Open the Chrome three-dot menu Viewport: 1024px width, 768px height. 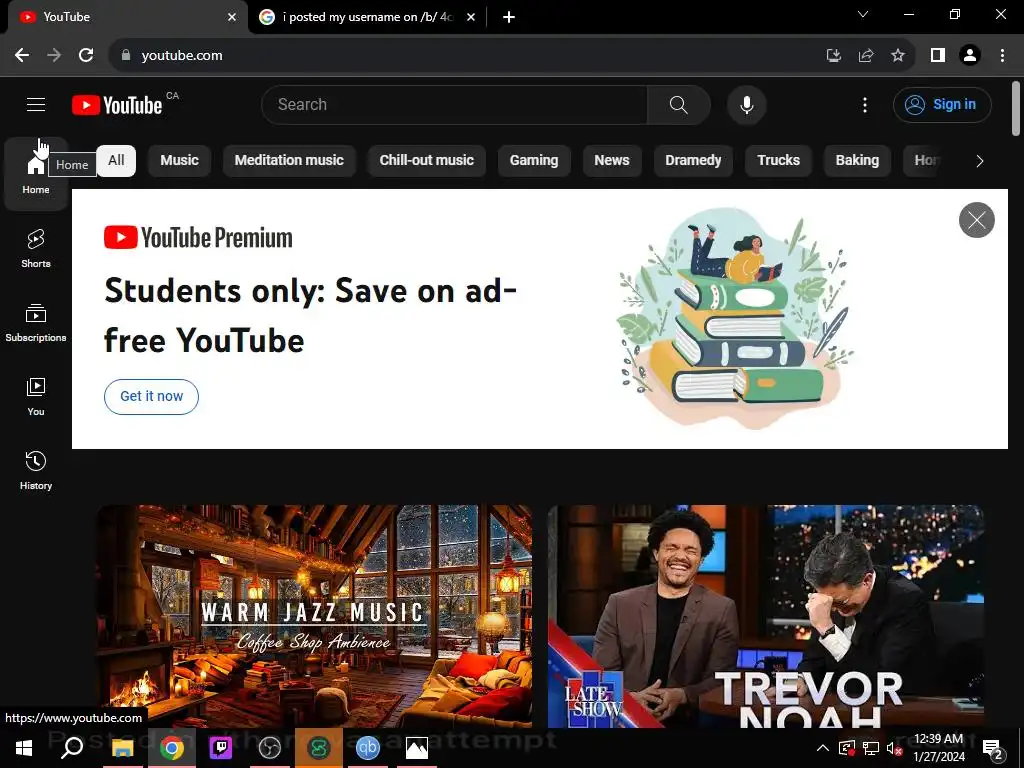[1002, 56]
